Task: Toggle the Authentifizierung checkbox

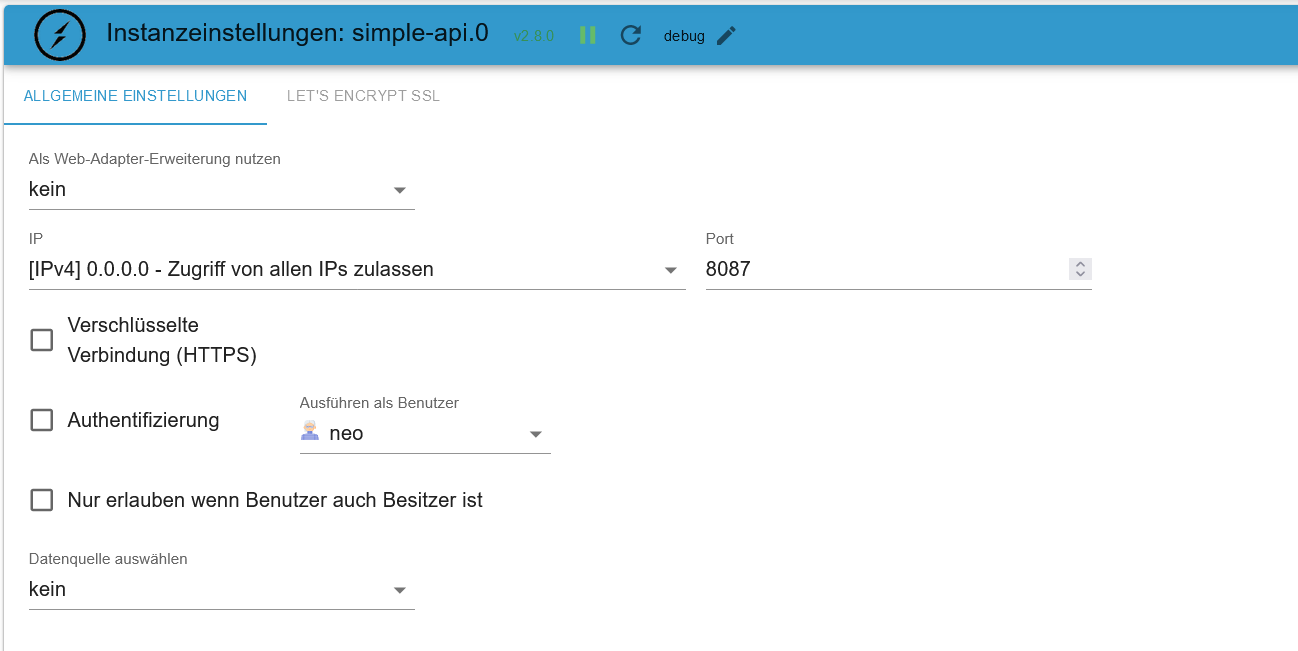Action: pyautogui.click(x=42, y=420)
